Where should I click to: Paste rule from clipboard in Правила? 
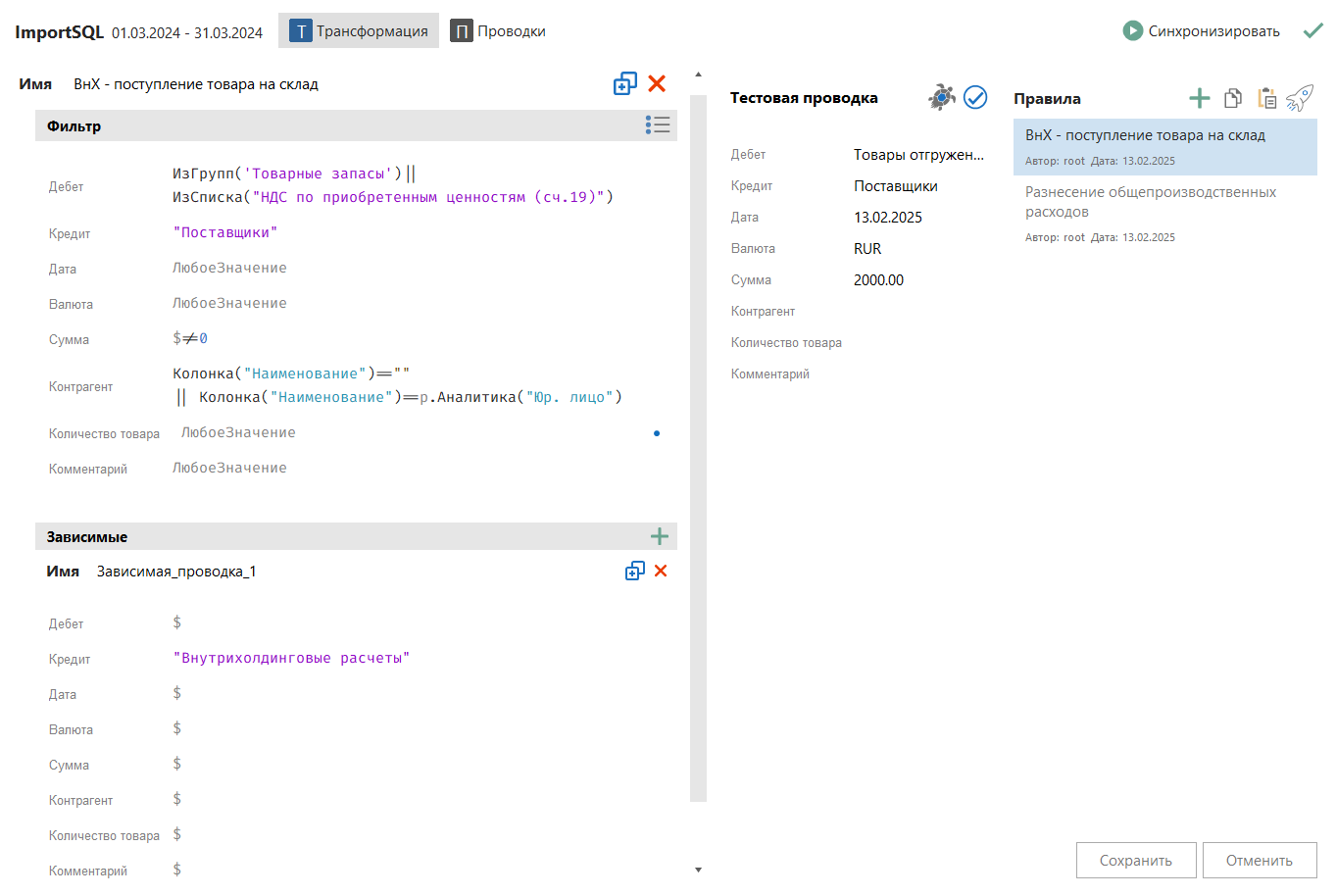pos(1266,98)
